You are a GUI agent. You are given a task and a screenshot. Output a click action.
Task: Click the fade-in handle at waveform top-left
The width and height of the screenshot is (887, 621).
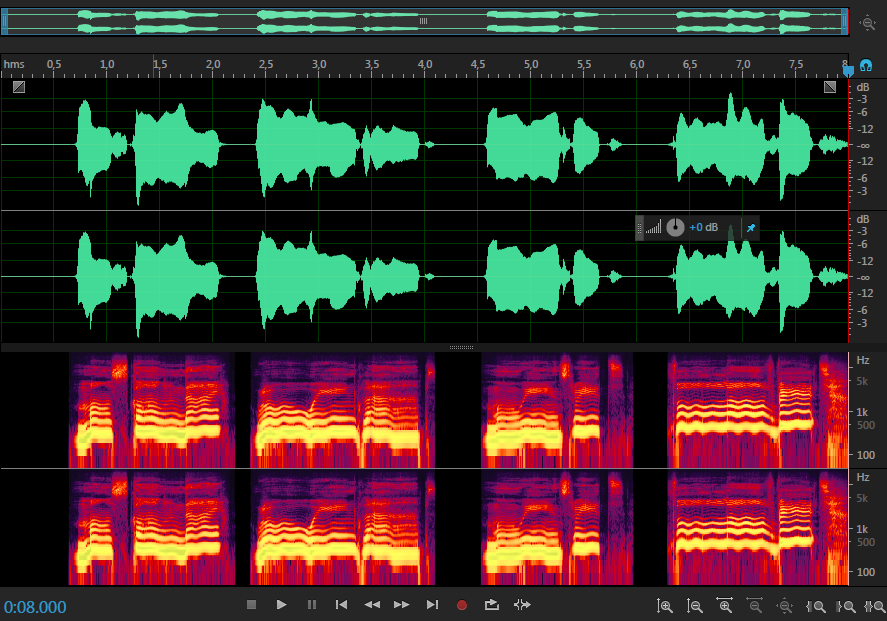tap(19, 87)
